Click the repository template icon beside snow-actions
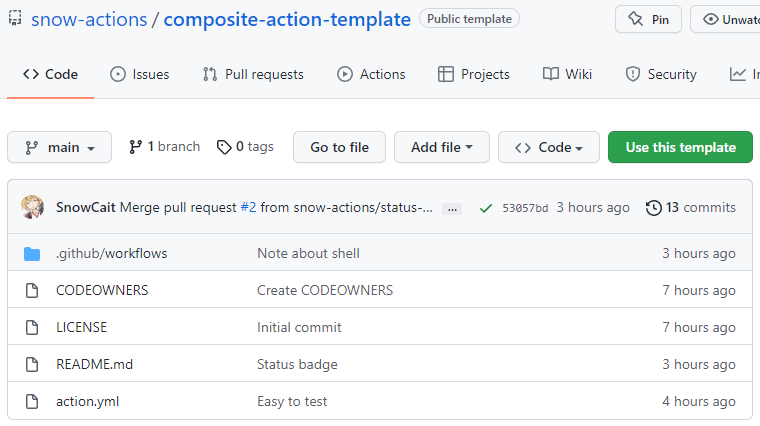This screenshot has height=426, width=760. point(15,18)
